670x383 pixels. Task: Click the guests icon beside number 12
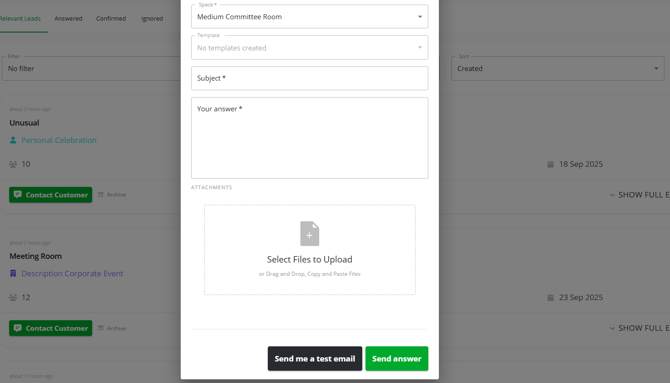click(x=13, y=298)
